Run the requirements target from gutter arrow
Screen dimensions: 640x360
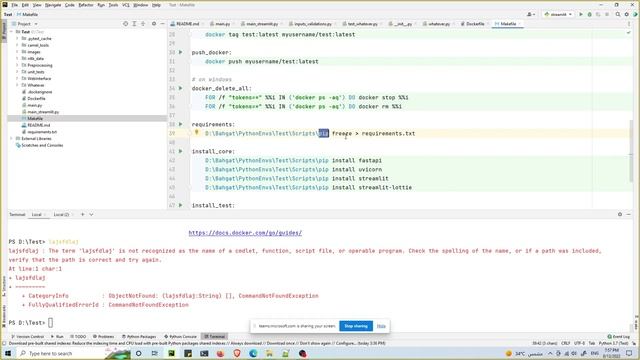[x=181, y=124]
